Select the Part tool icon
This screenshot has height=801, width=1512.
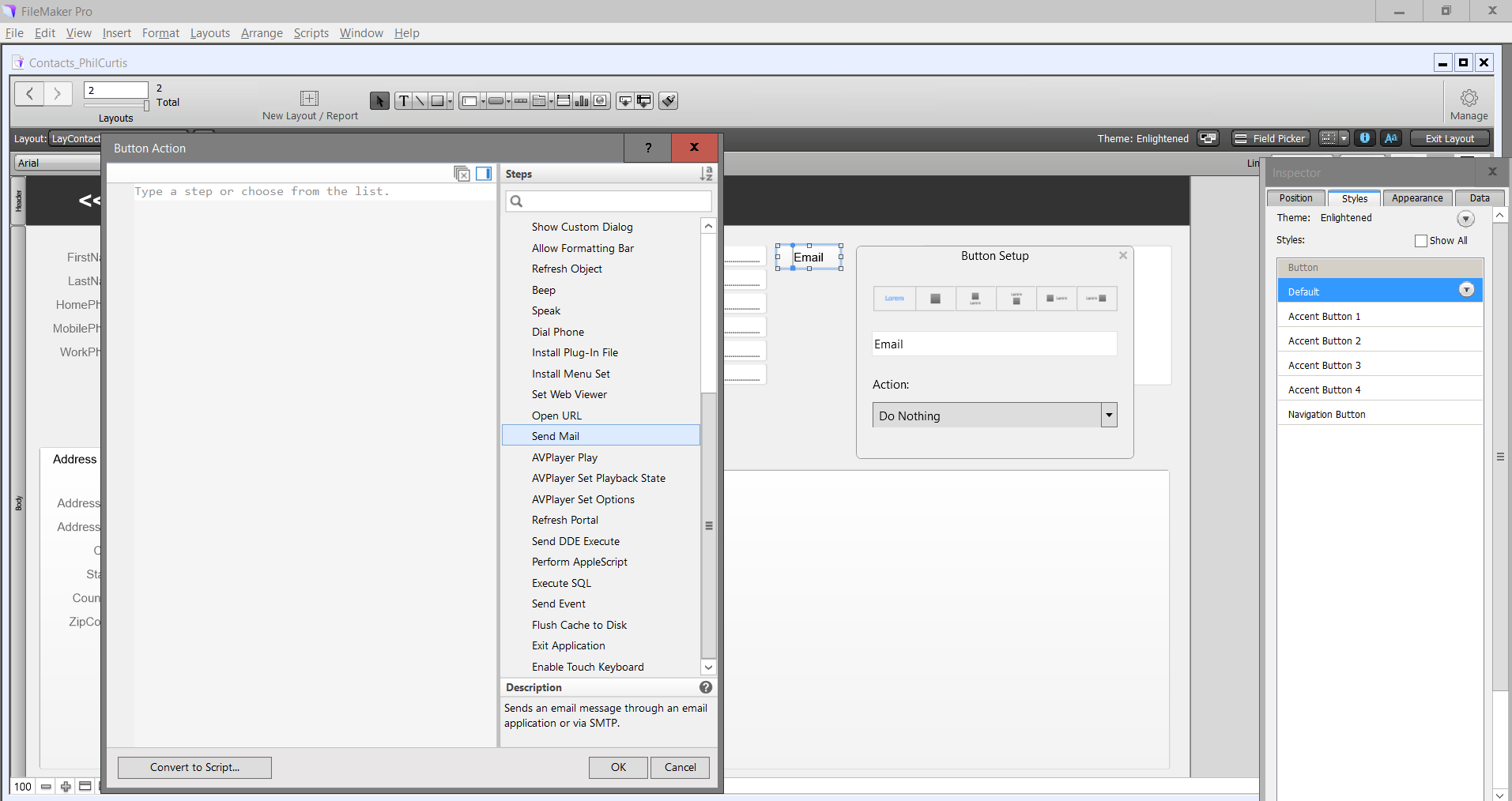pos(644,100)
